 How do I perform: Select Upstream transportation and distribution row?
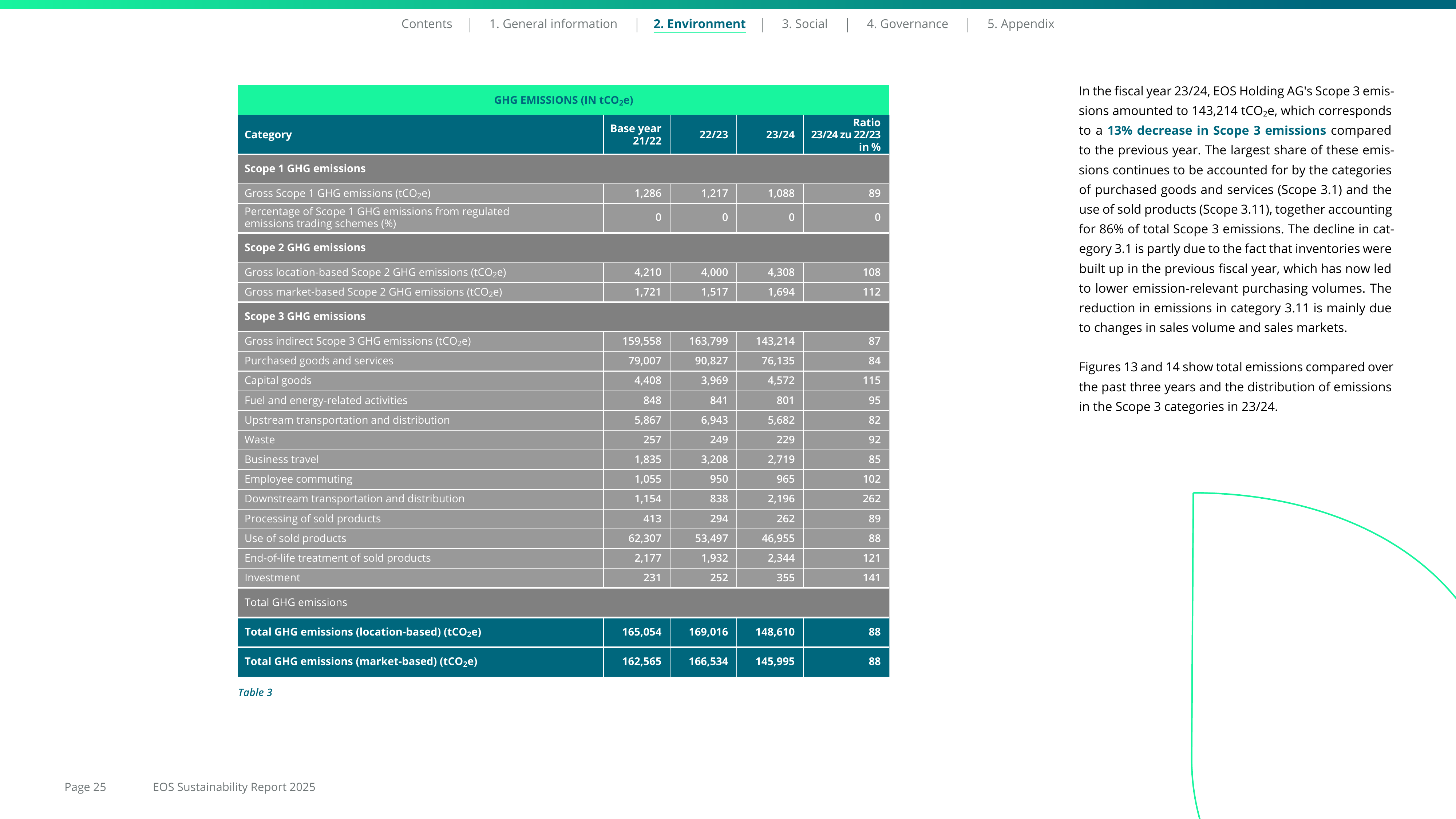point(563,420)
